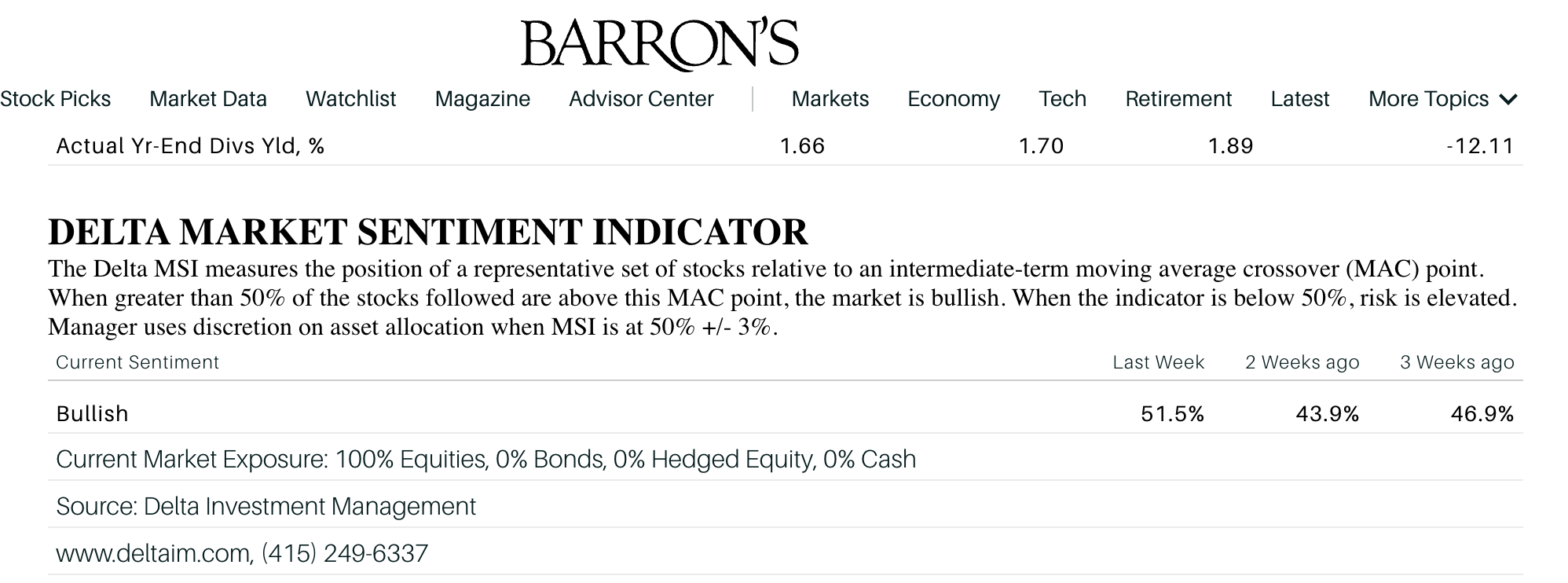The width and height of the screenshot is (1568, 583).
Task: Open the Watchlist page
Action: pos(350,99)
